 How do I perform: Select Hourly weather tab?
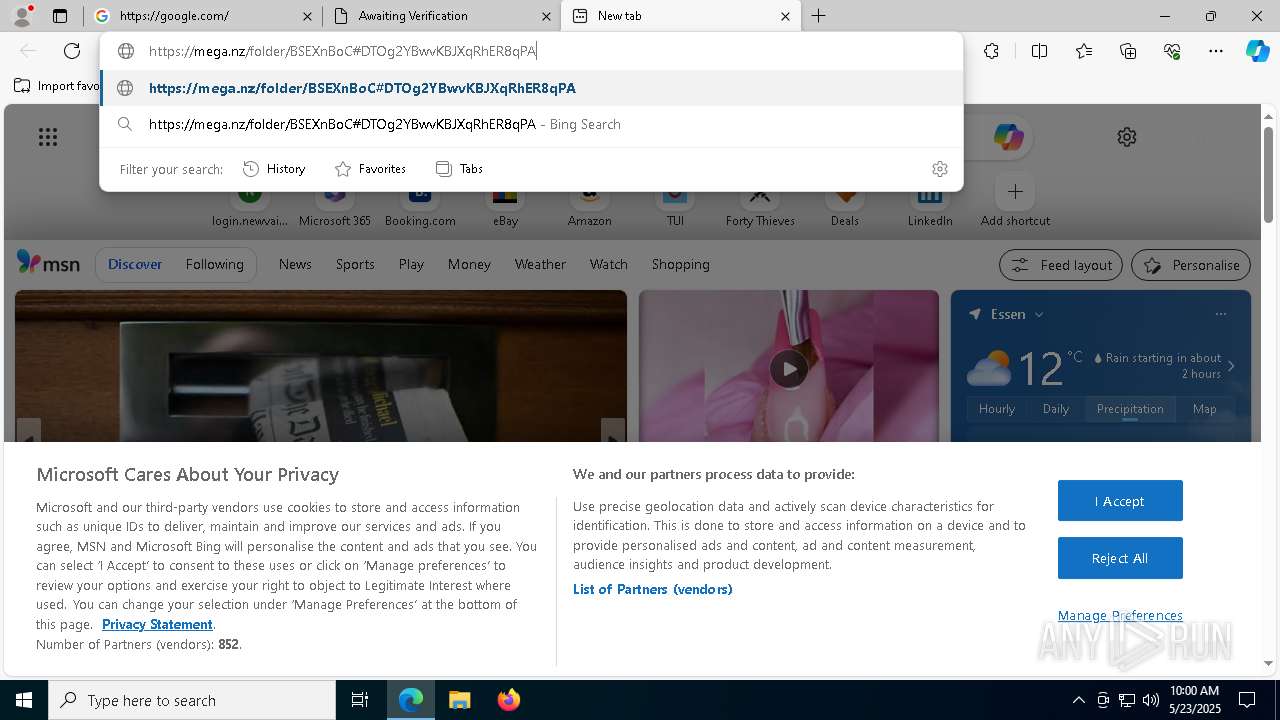997,409
